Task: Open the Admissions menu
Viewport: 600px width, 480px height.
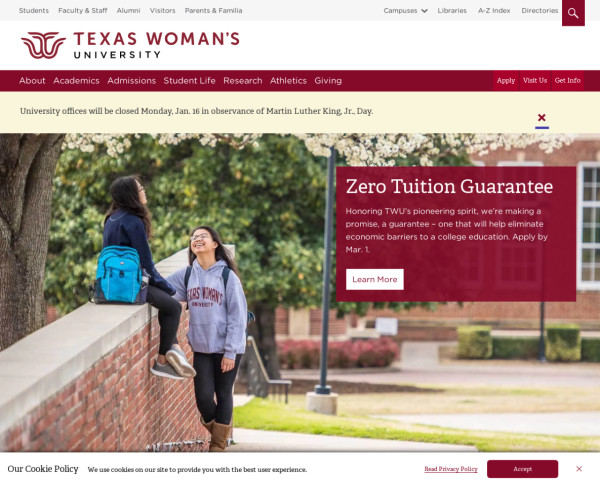Action: (x=131, y=81)
